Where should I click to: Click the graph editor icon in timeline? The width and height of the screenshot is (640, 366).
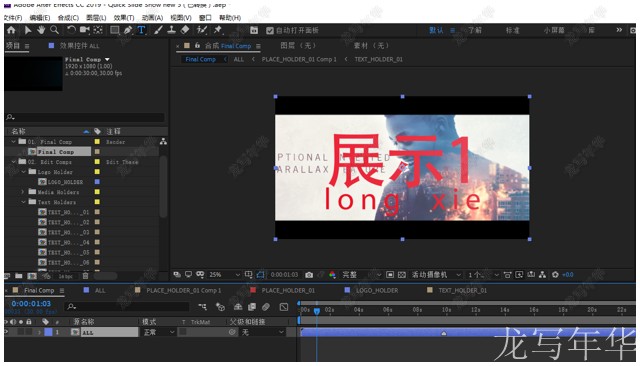pos(284,306)
